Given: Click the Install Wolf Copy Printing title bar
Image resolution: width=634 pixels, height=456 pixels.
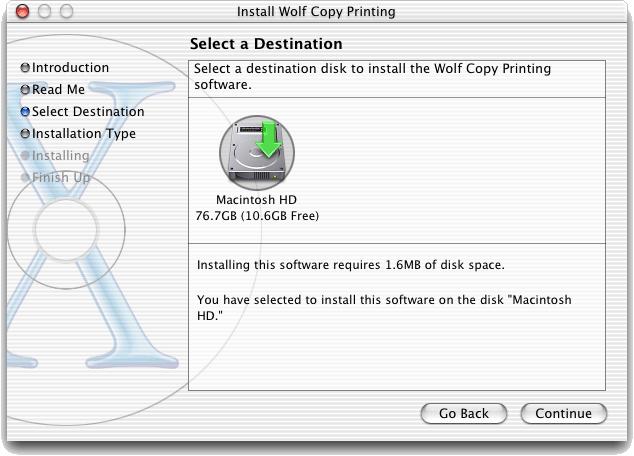Looking at the screenshot, I should tap(316, 12).
